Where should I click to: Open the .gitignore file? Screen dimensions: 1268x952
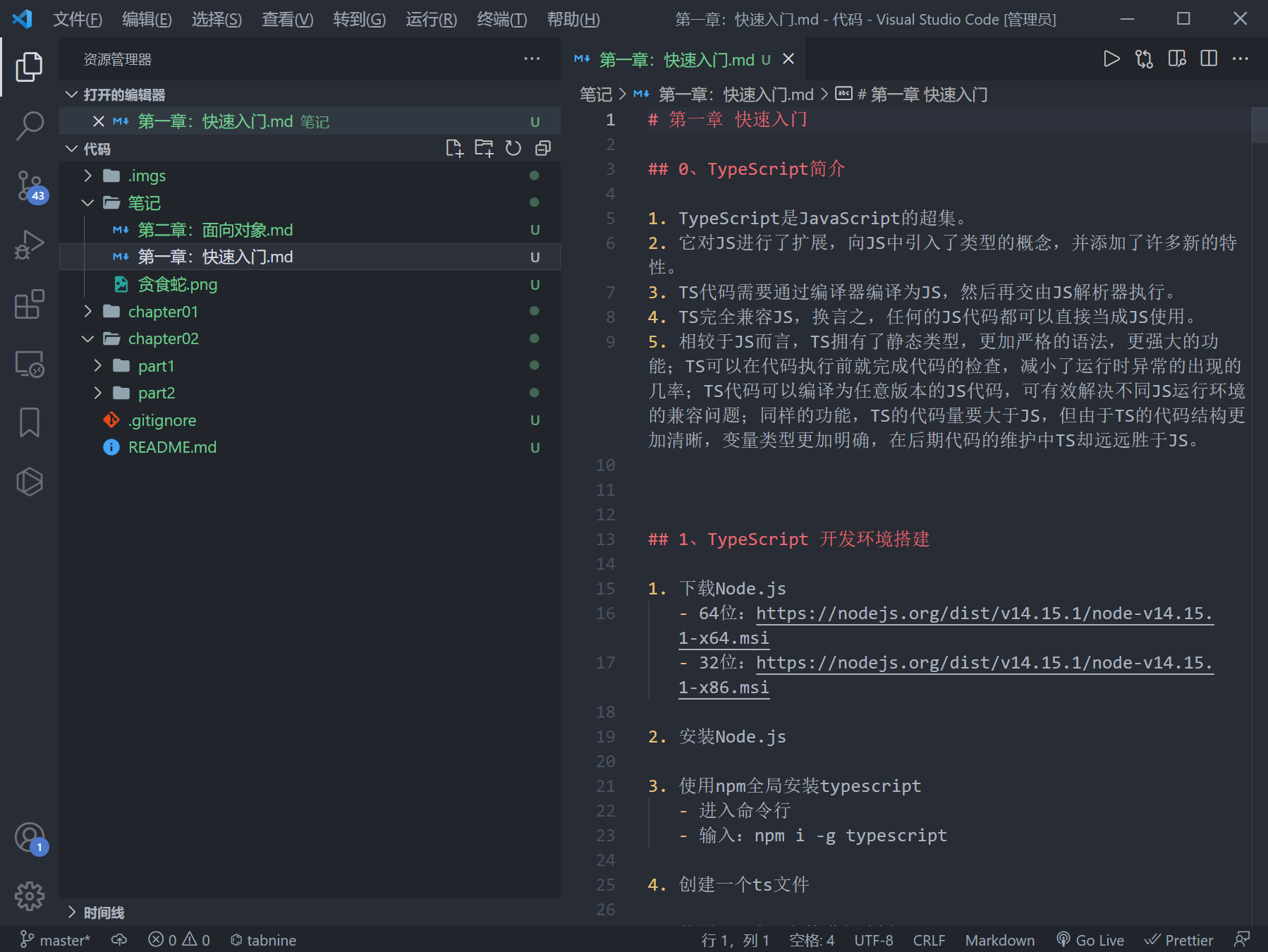coord(310,420)
